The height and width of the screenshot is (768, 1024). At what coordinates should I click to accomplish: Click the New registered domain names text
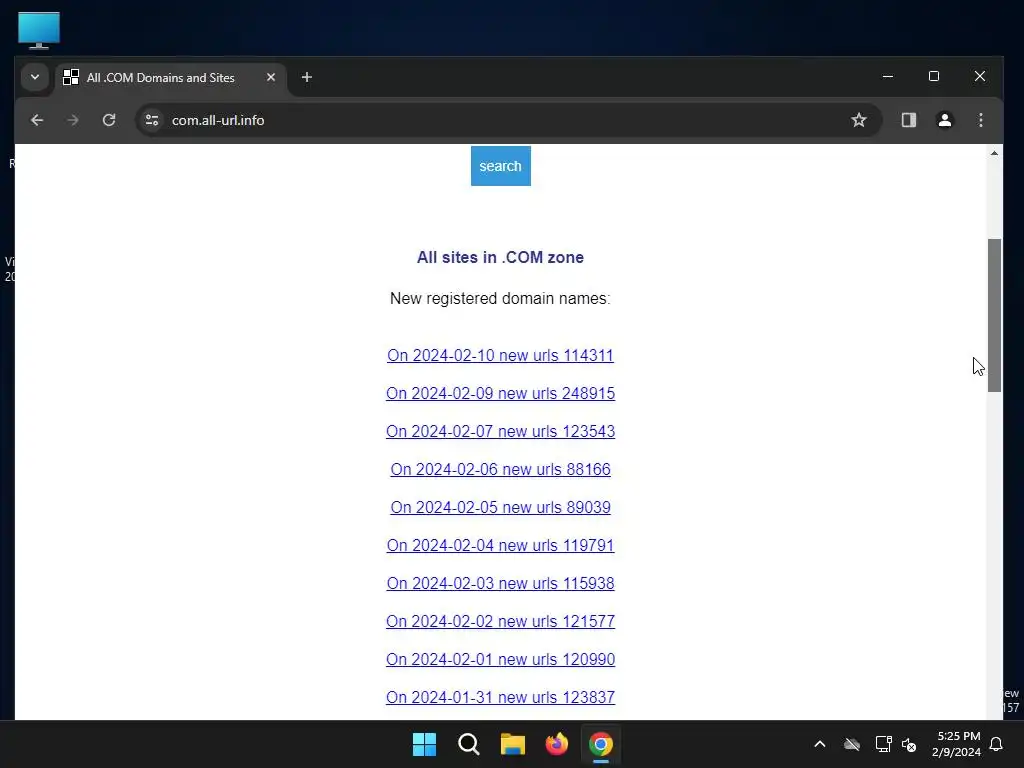pos(500,298)
